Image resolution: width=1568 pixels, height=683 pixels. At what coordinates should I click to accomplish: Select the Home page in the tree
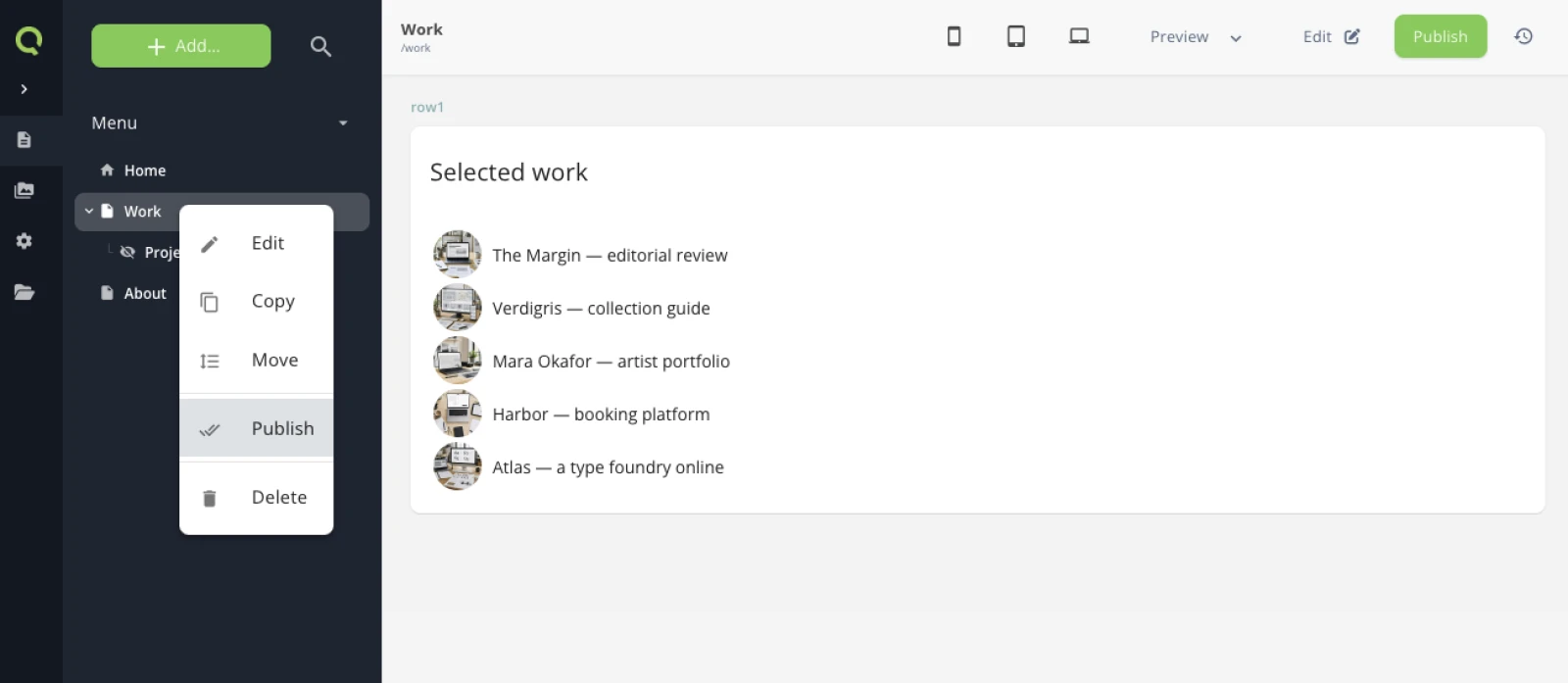[145, 171]
